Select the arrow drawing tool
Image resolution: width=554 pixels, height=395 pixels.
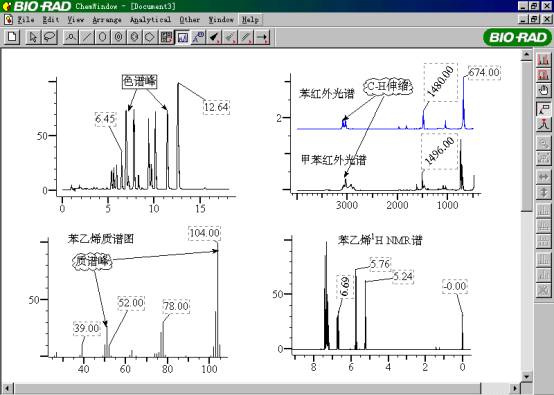point(261,37)
